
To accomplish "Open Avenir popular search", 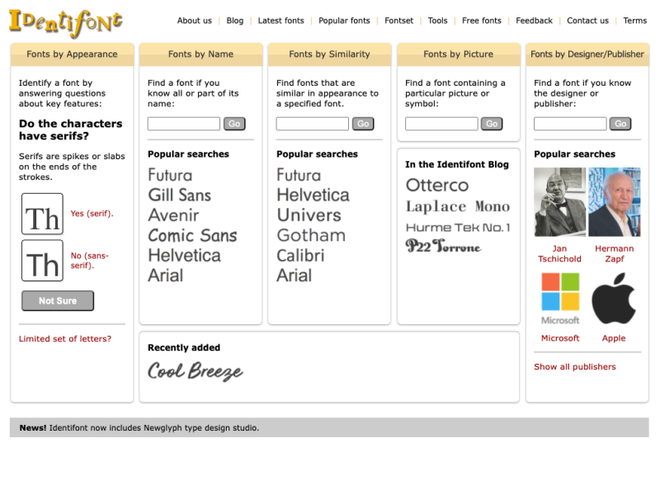I will click(173, 216).
